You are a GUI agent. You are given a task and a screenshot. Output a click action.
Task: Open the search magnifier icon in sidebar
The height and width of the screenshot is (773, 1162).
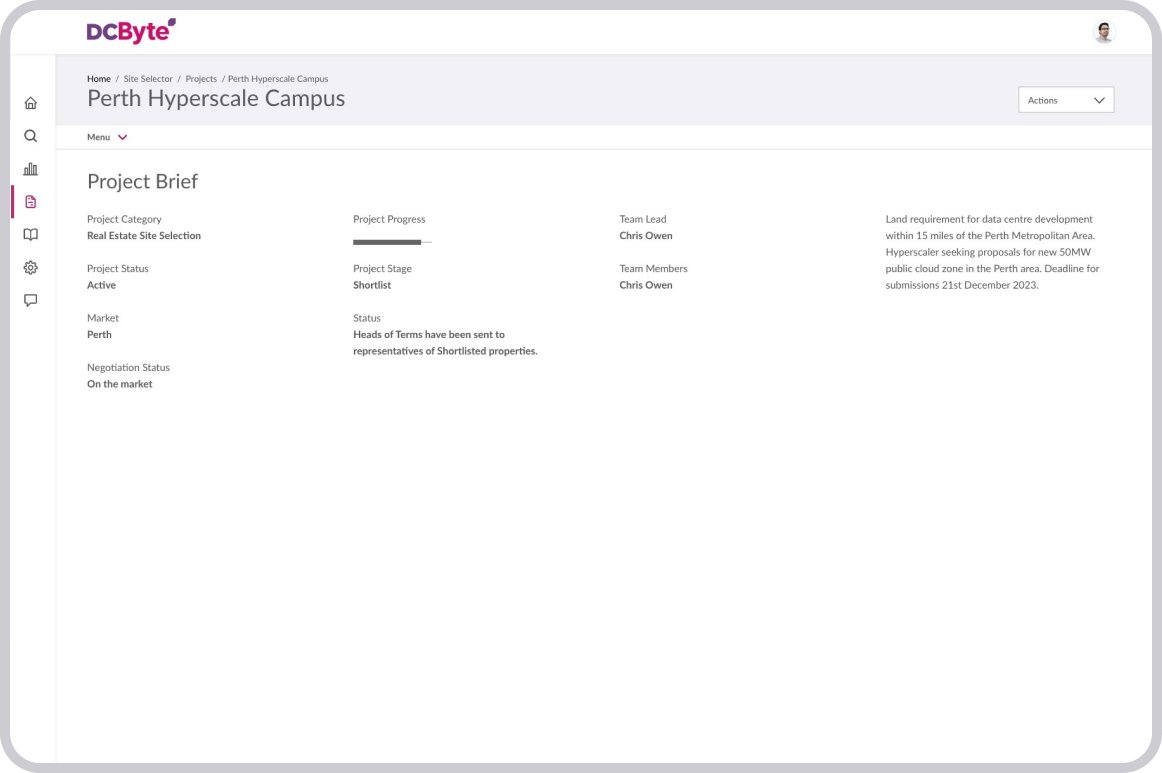pos(31,136)
